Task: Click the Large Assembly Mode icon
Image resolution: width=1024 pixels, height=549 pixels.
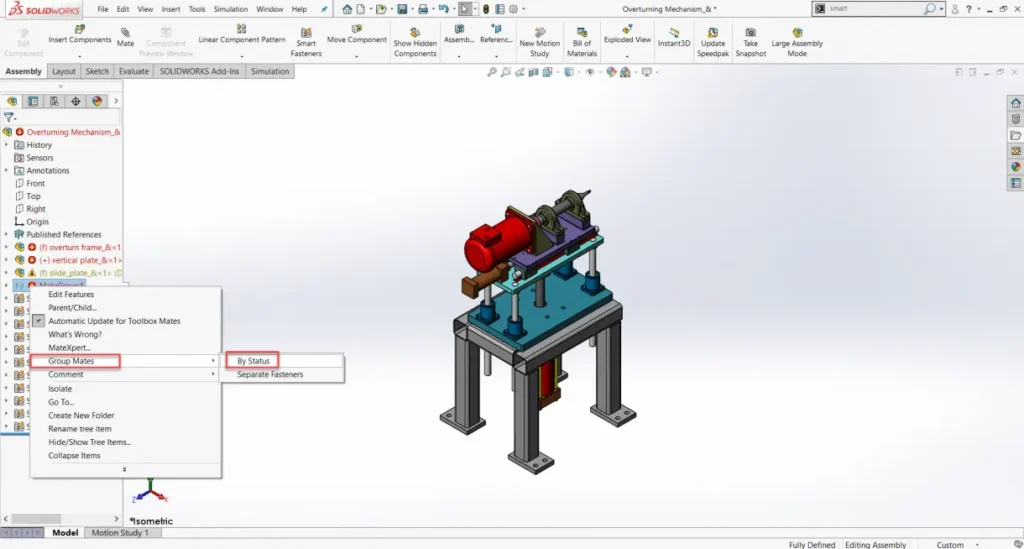Action: point(797,32)
